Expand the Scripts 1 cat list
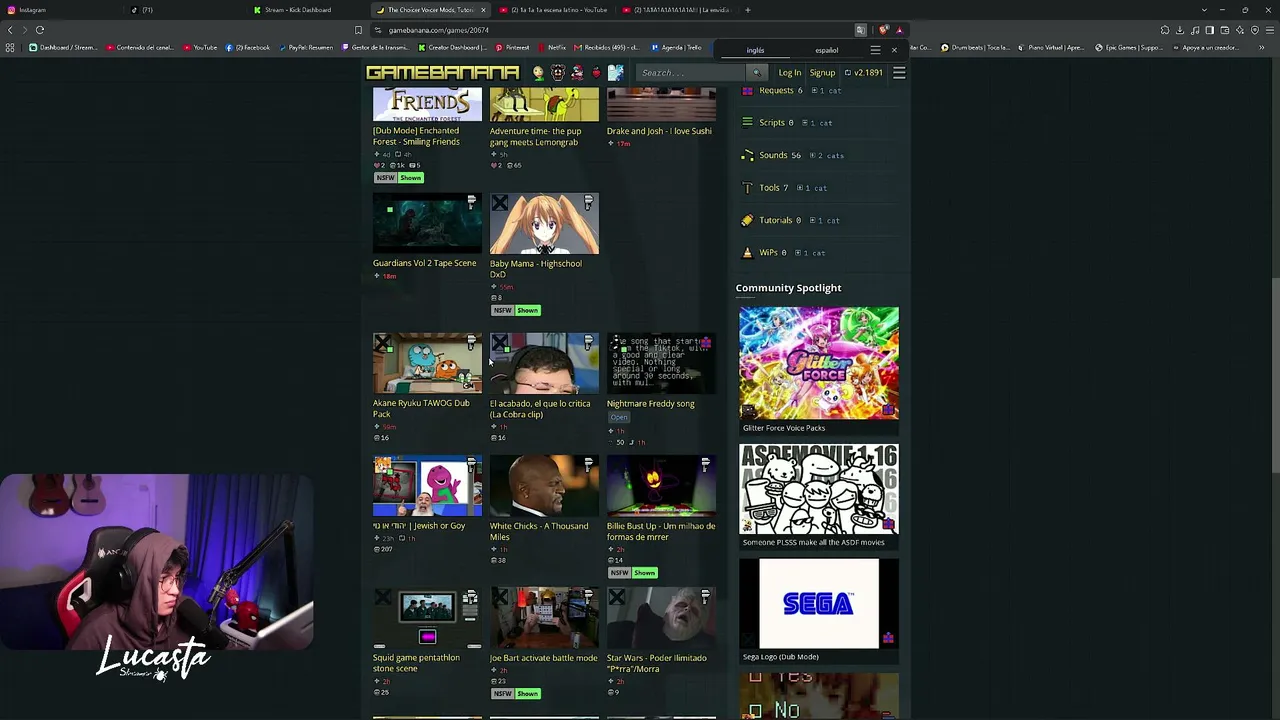1280x720 pixels. tap(818, 123)
